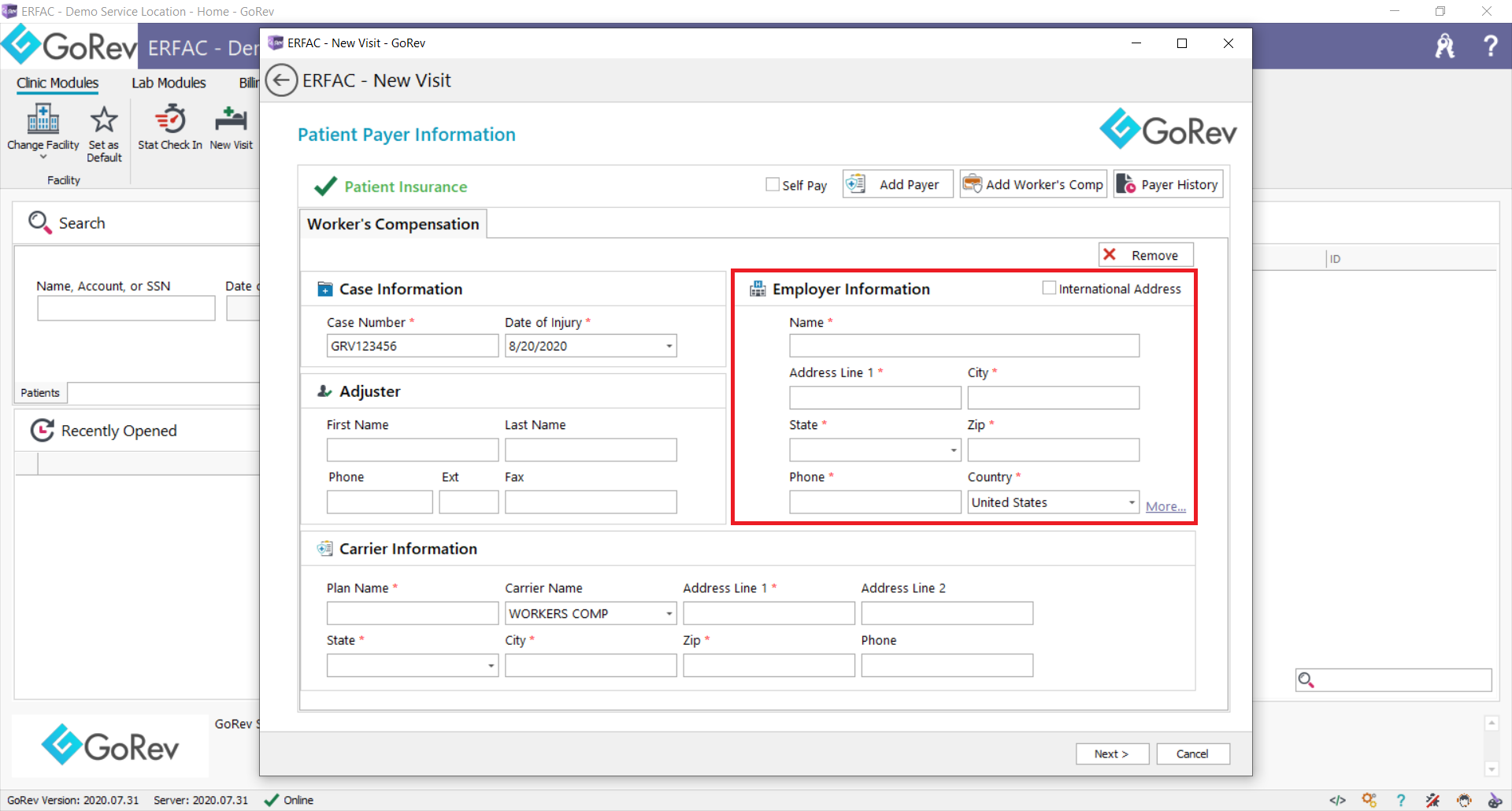Open the Country dropdown showing United States

pyautogui.click(x=1132, y=502)
